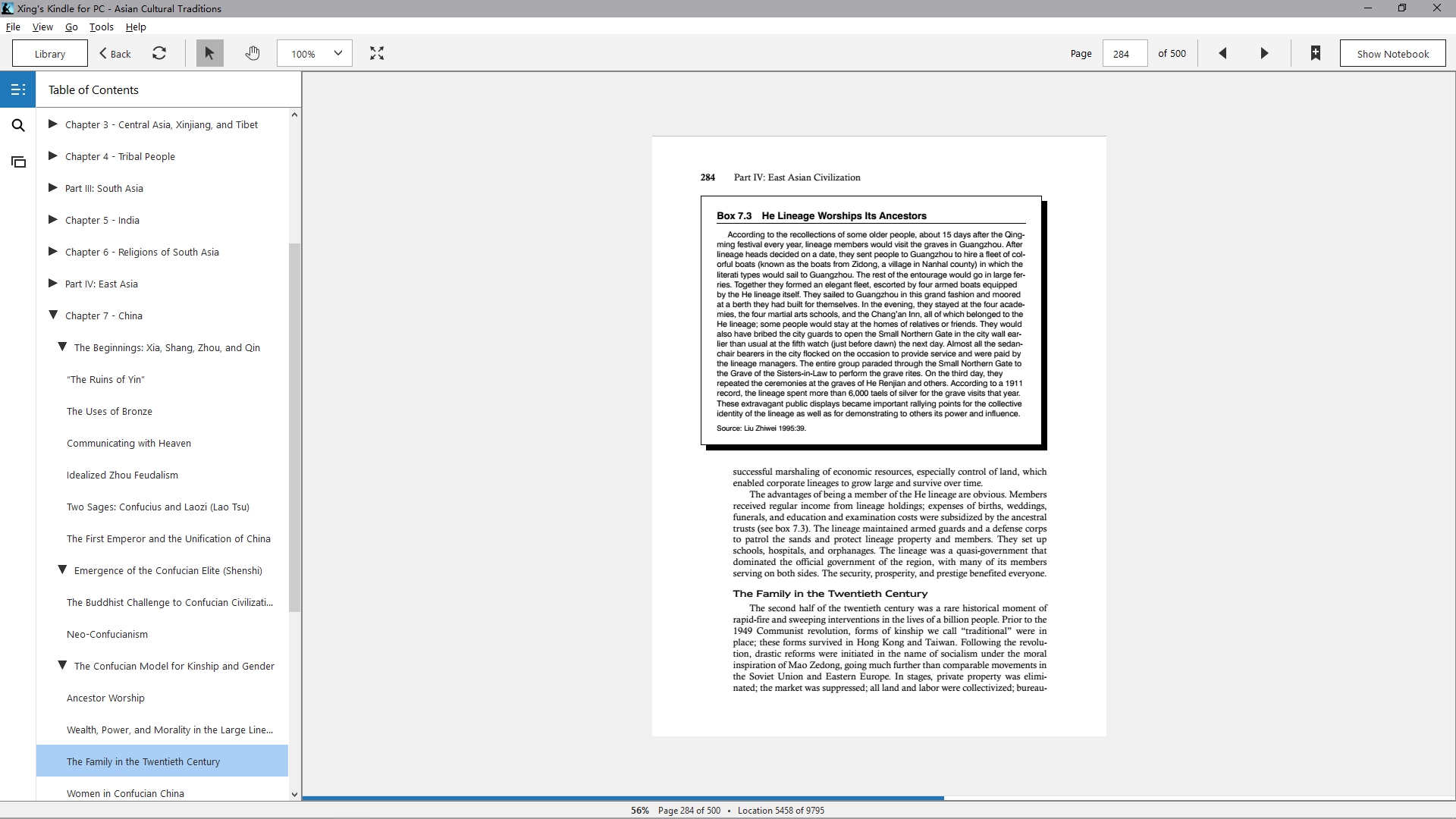The image size is (1456, 819).
Task: Select the hand pan tool
Action: click(253, 53)
